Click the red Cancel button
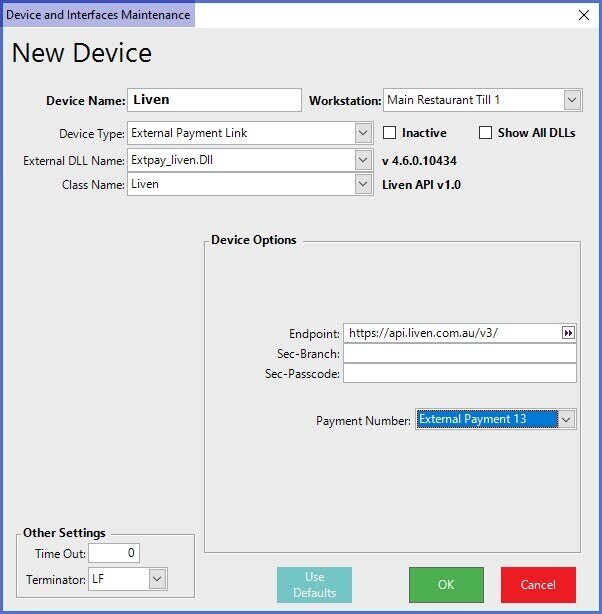The image size is (602, 614). 538,585
